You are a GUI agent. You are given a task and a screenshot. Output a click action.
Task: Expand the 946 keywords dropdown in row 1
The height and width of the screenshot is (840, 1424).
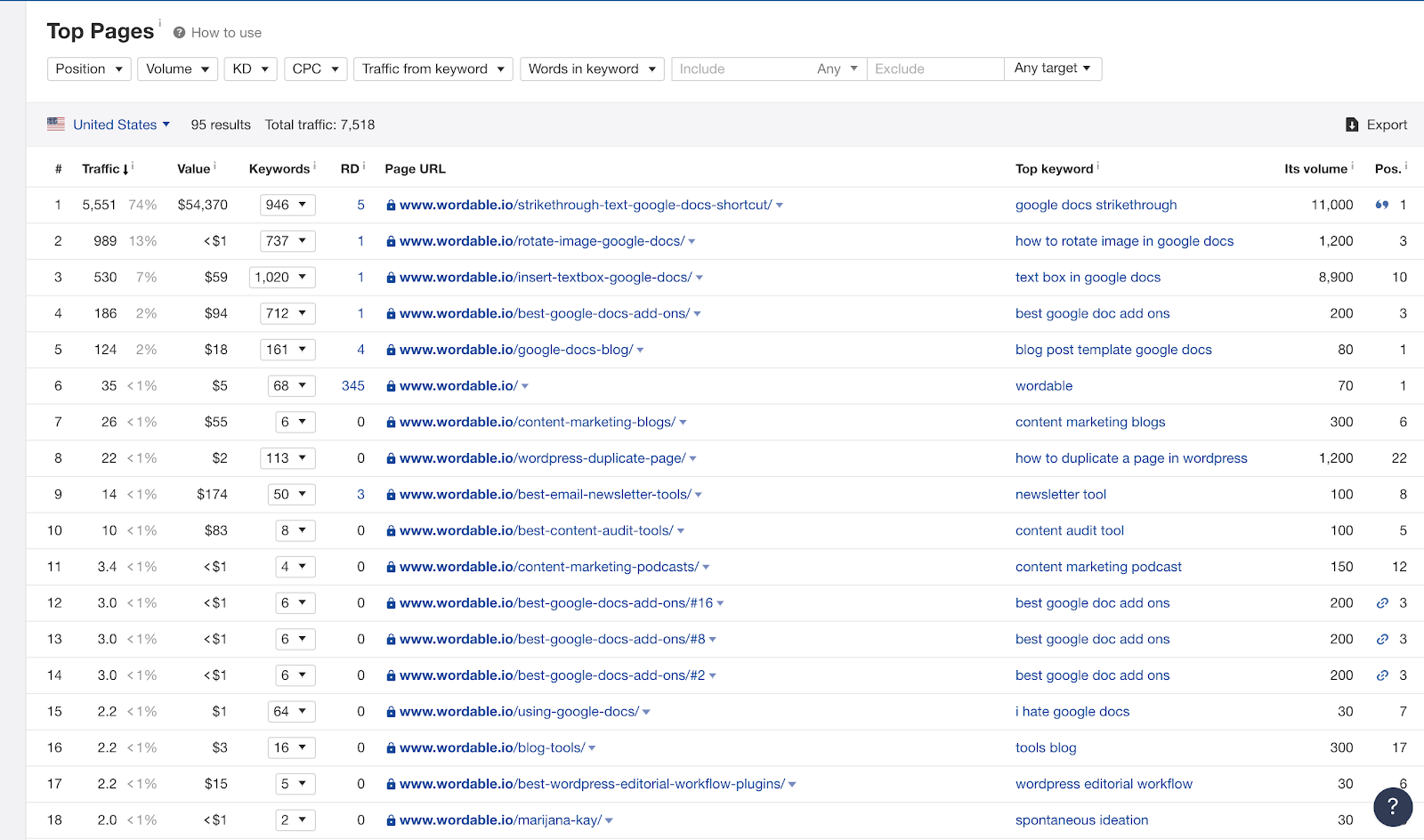[x=287, y=205]
